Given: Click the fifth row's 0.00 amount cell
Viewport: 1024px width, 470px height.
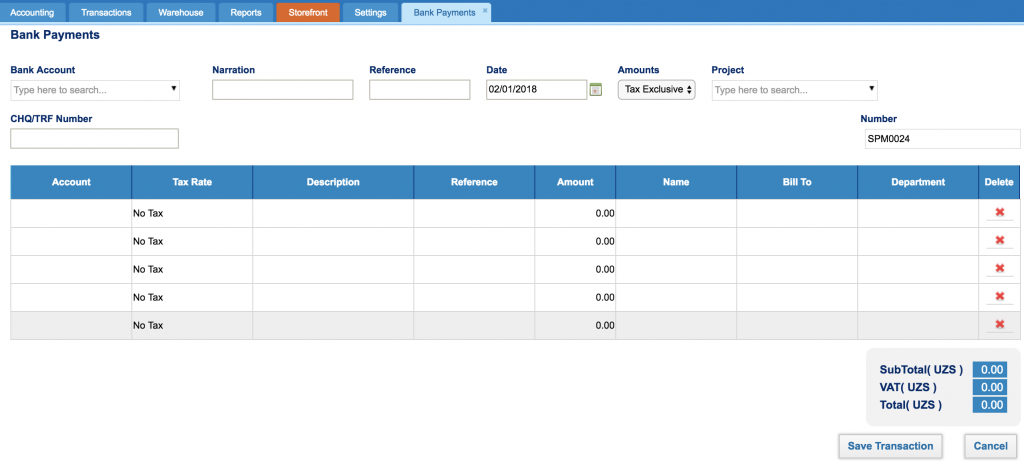Looking at the screenshot, I should click(575, 325).
